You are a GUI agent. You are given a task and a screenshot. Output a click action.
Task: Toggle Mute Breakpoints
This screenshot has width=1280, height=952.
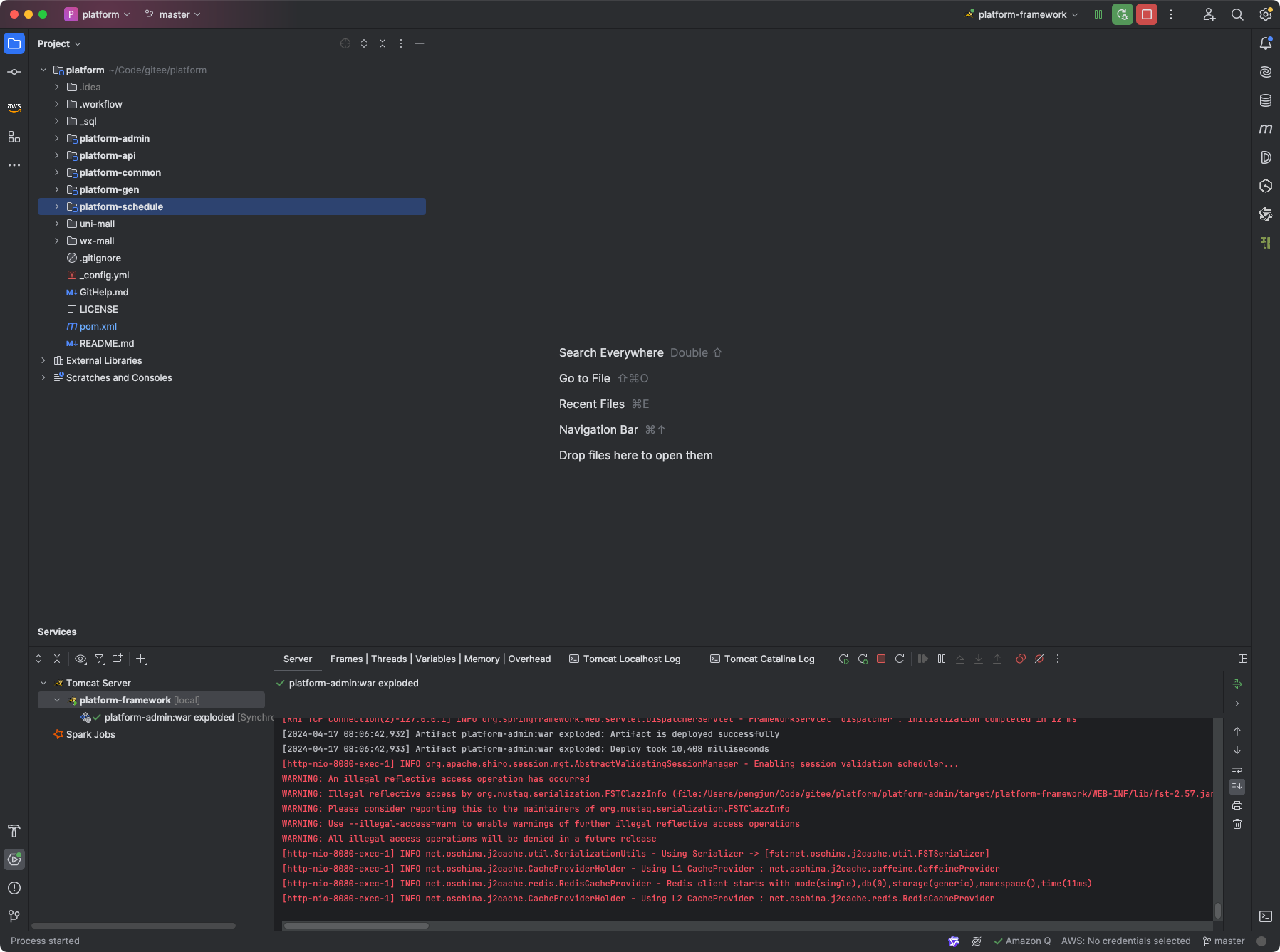[1039, 659]
